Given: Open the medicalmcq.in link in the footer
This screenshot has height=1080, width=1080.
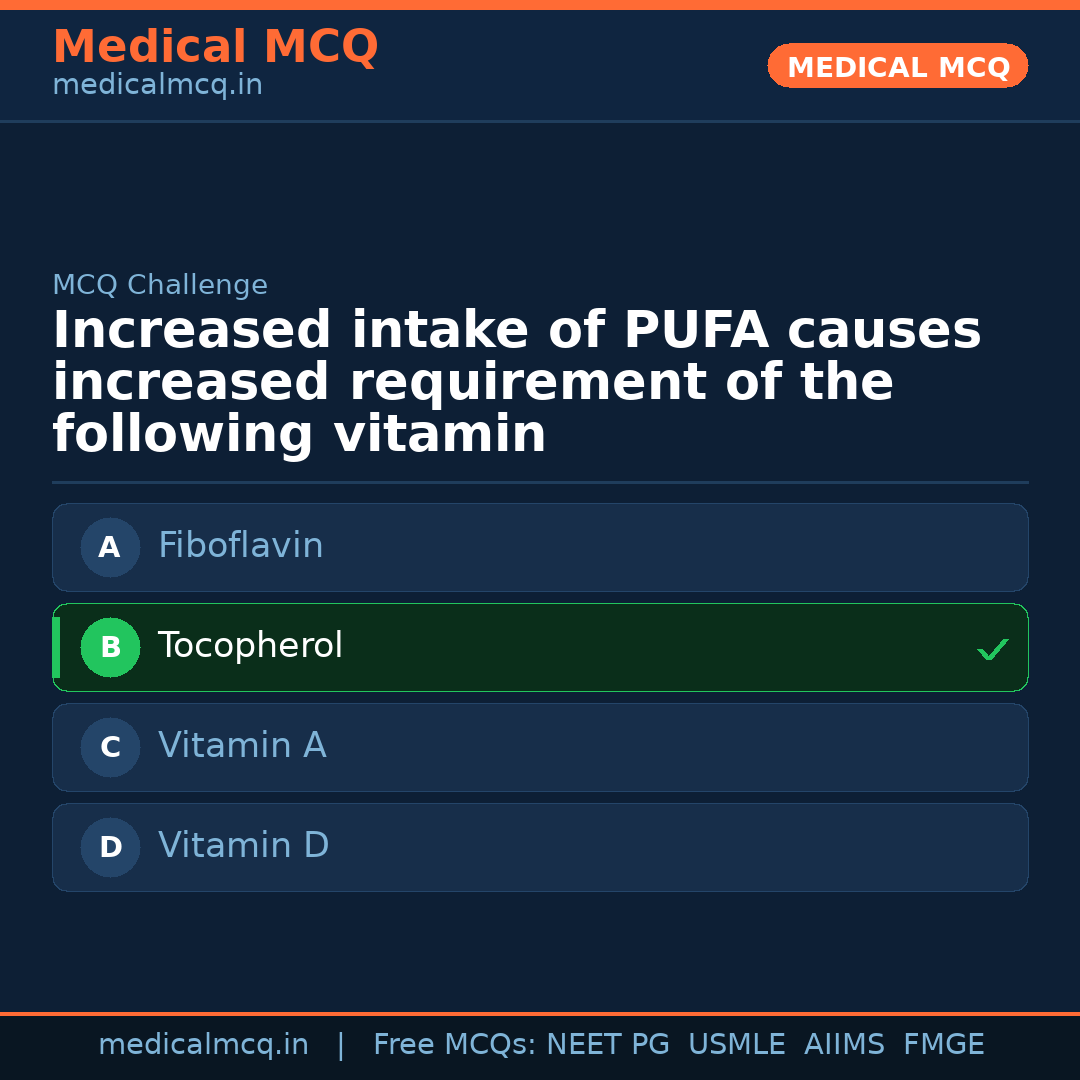Looking at the screenshot, I should click(204, 1044).
